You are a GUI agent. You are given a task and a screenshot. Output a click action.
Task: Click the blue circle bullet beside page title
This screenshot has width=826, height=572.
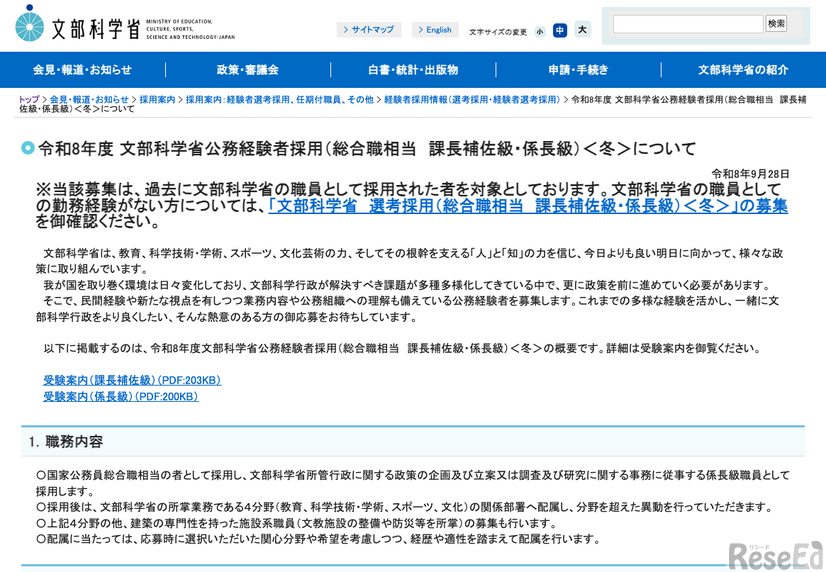tap(27, 149)
